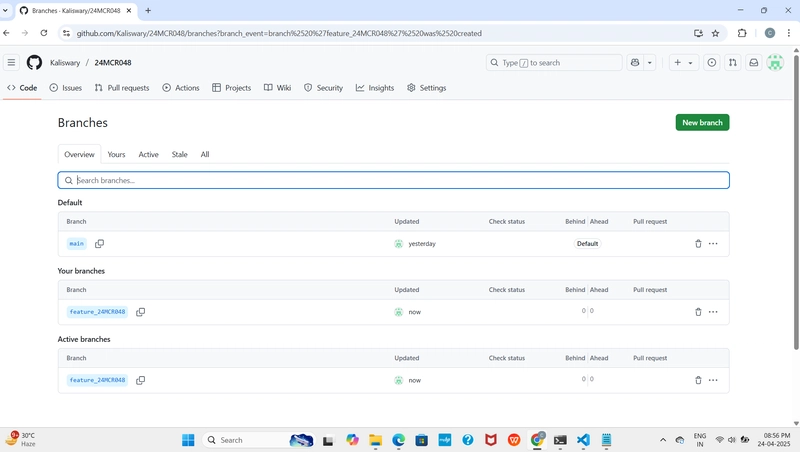The image size is (800, 452).
Task: Open the issues icon in header
Action: pos(712,63)
